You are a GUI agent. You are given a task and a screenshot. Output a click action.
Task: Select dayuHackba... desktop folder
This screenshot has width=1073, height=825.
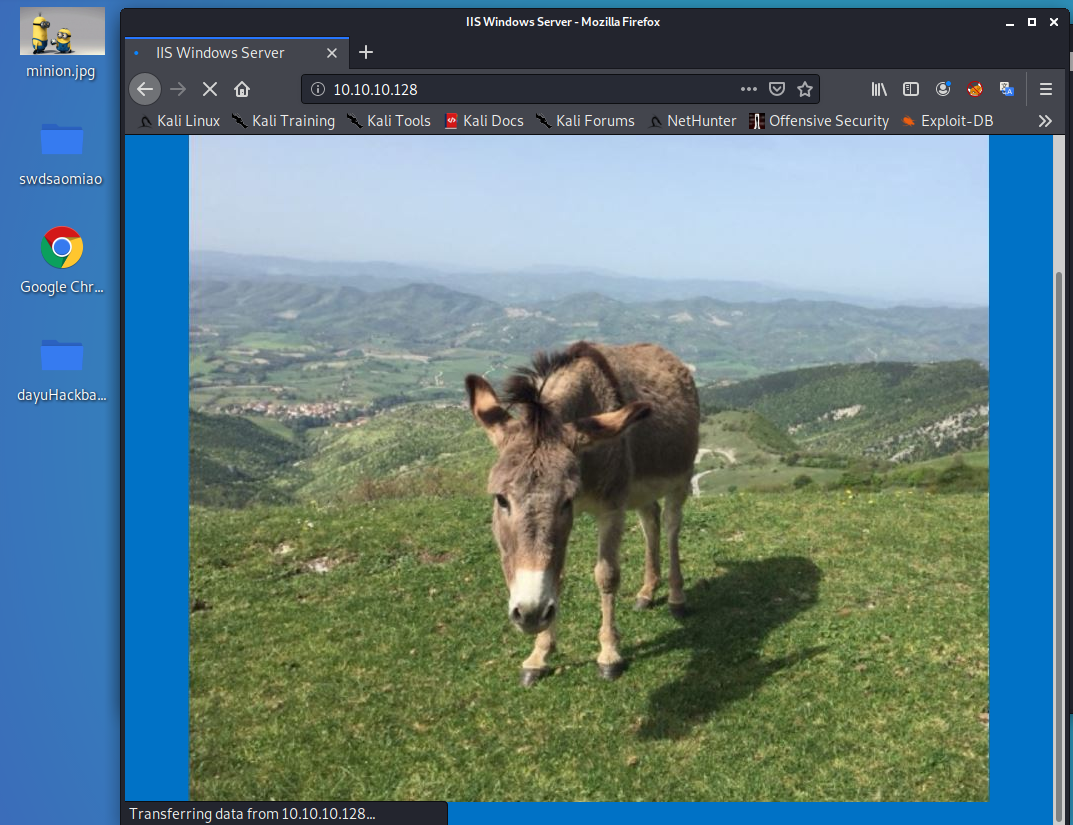(62, 370)
